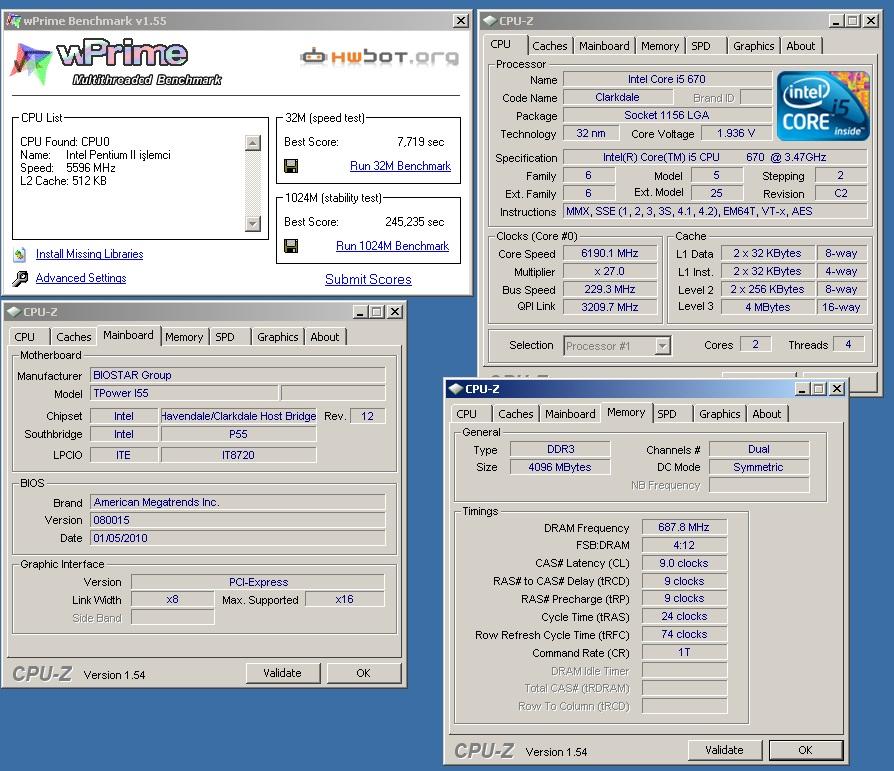Click the Intel Core i5 670 name field

tap(667, 79)
